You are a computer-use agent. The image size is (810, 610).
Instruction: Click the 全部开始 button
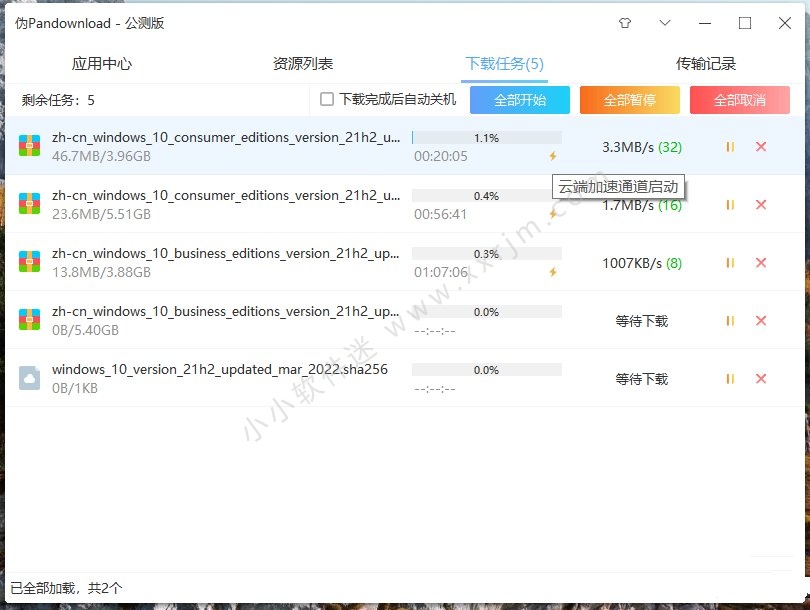[x=520, y=100]
